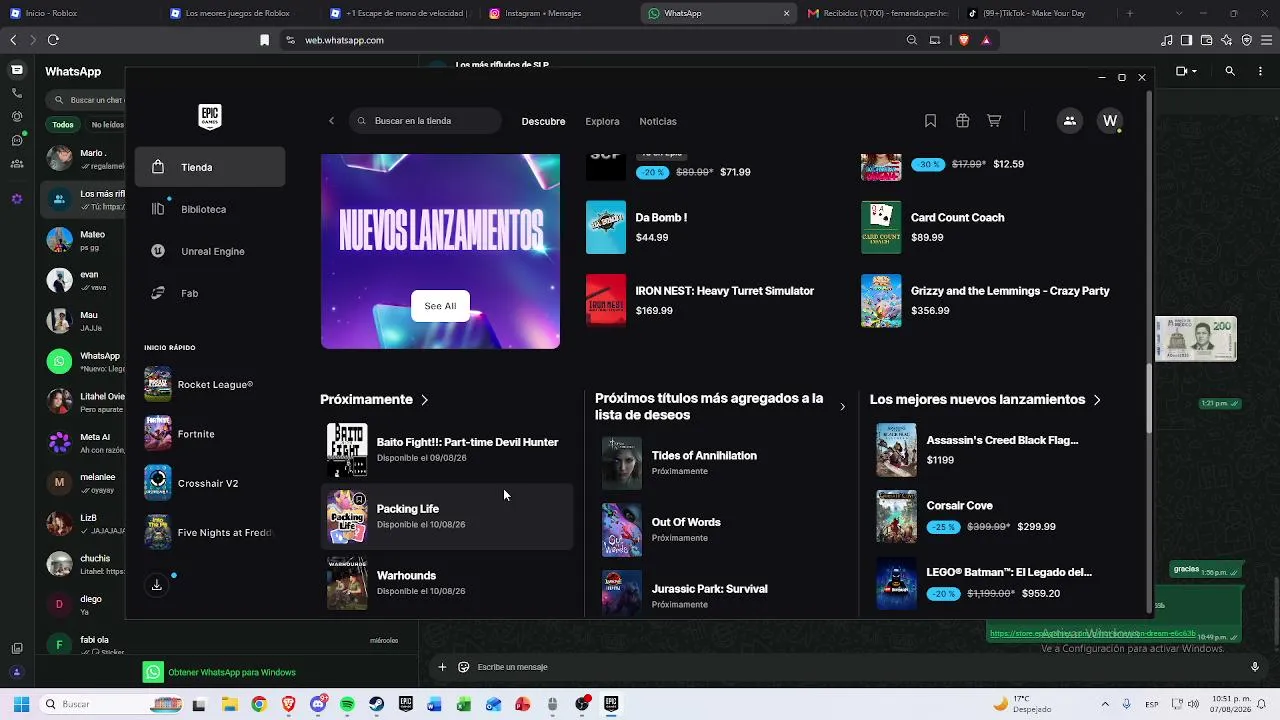Image resolution: width=1280 pixels, height=720 pixels.
Task: Click the Windows Start button
Action: 21,704
